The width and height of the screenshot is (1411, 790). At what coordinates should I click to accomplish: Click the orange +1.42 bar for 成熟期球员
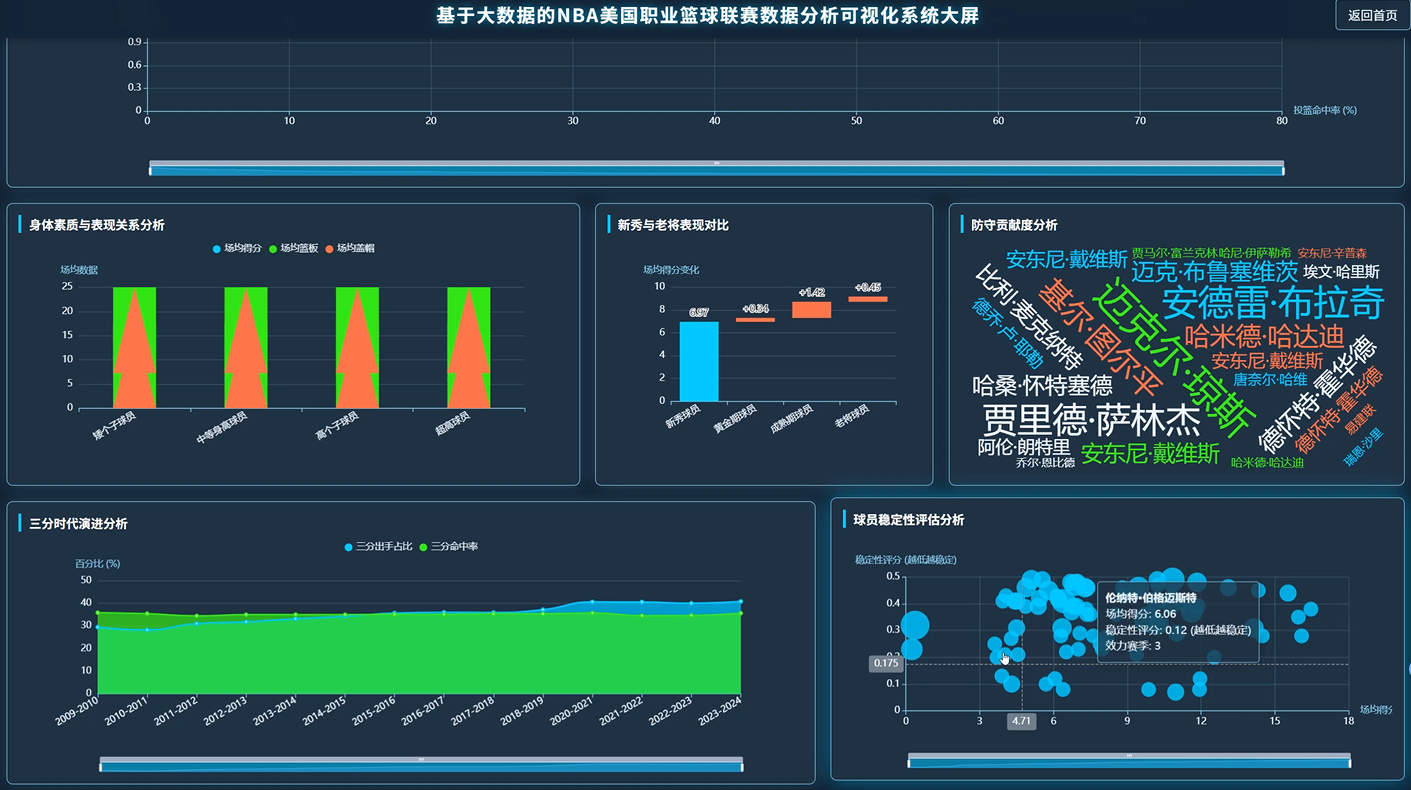click(812, 310)
